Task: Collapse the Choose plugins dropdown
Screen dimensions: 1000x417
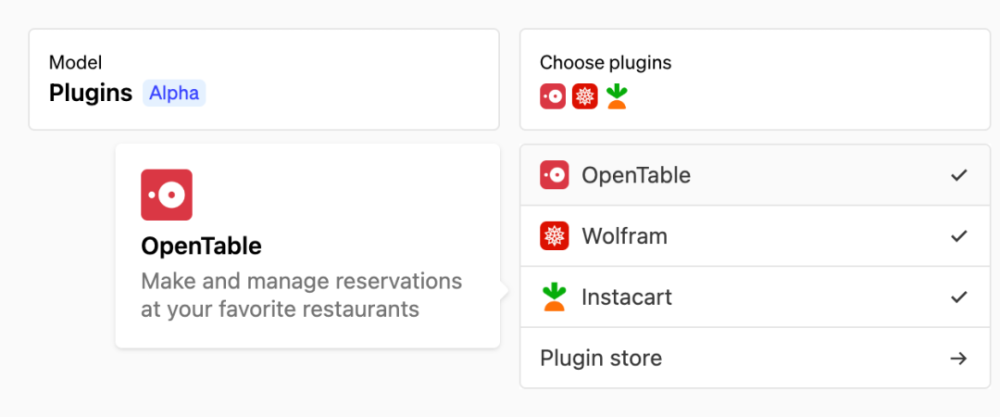Action: (754, 80)
